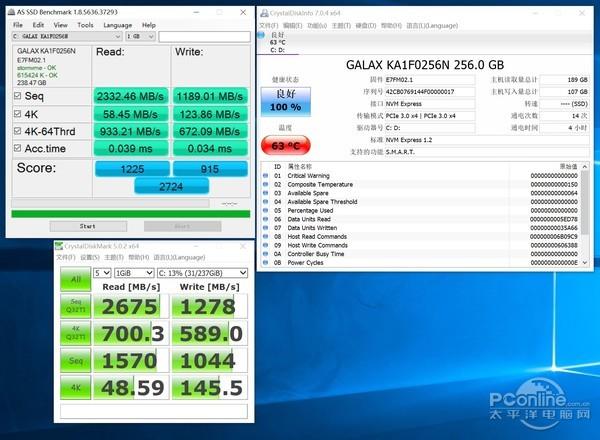Run the Seq Q32T1 test button
Image resolution: width=600 pixels, height=440 pixels.
(75, 306)
